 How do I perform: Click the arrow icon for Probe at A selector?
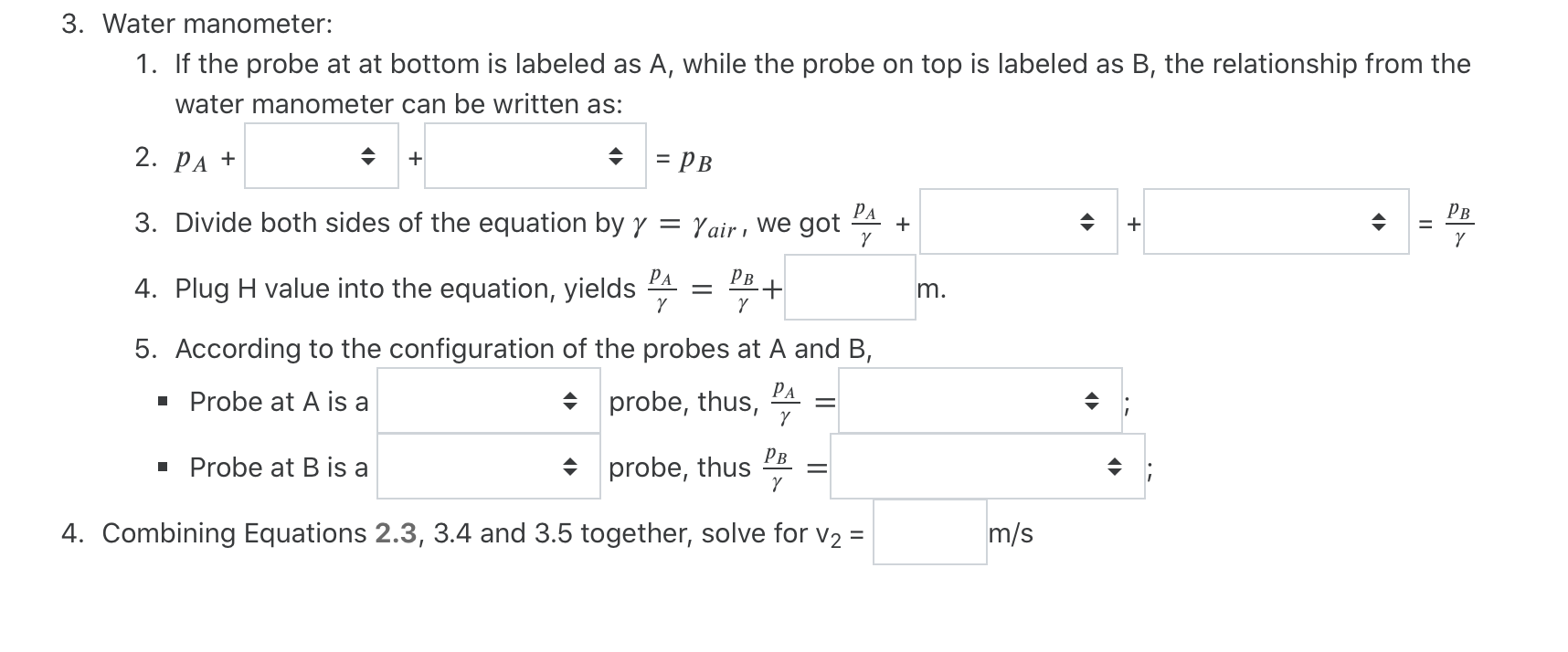(x=570, y=402)
